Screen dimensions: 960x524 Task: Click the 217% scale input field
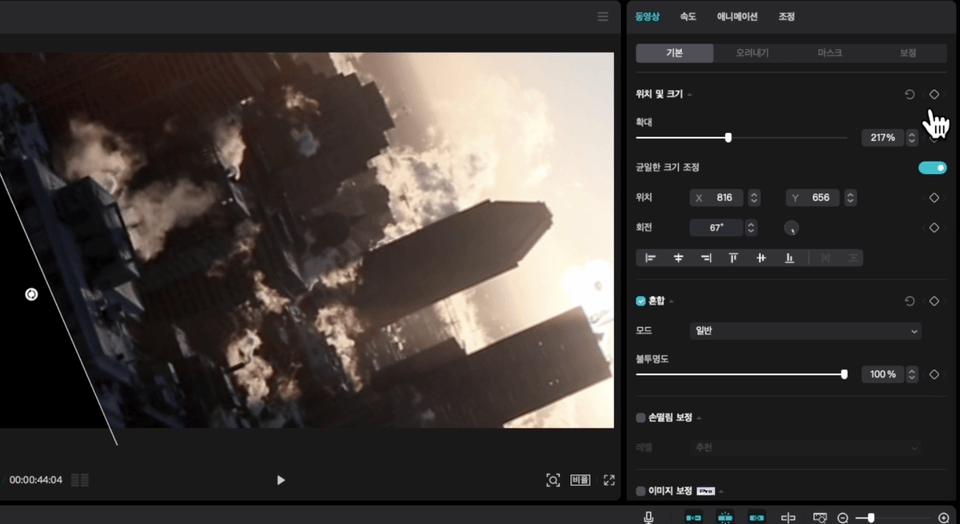[x=883, y=138]
